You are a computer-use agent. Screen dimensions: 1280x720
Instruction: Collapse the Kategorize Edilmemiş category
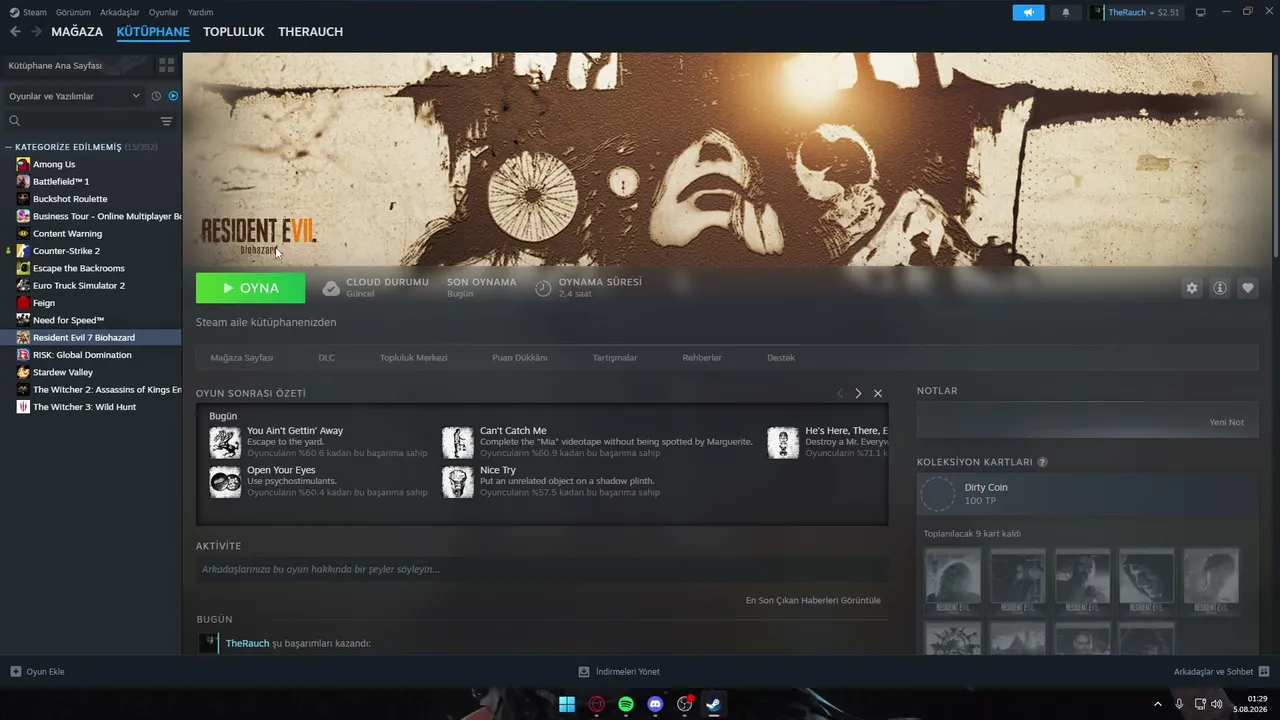tap(9, 147)
